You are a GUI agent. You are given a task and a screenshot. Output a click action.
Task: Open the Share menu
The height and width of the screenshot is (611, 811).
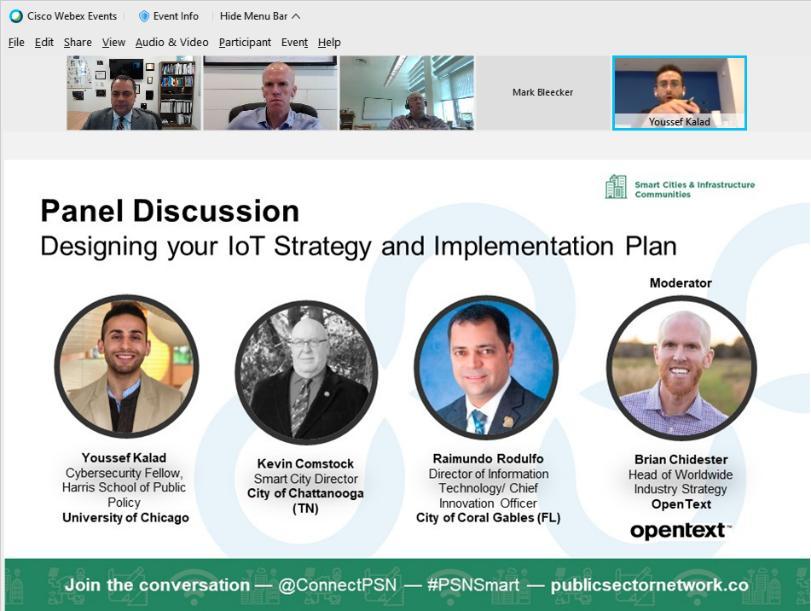78,42
